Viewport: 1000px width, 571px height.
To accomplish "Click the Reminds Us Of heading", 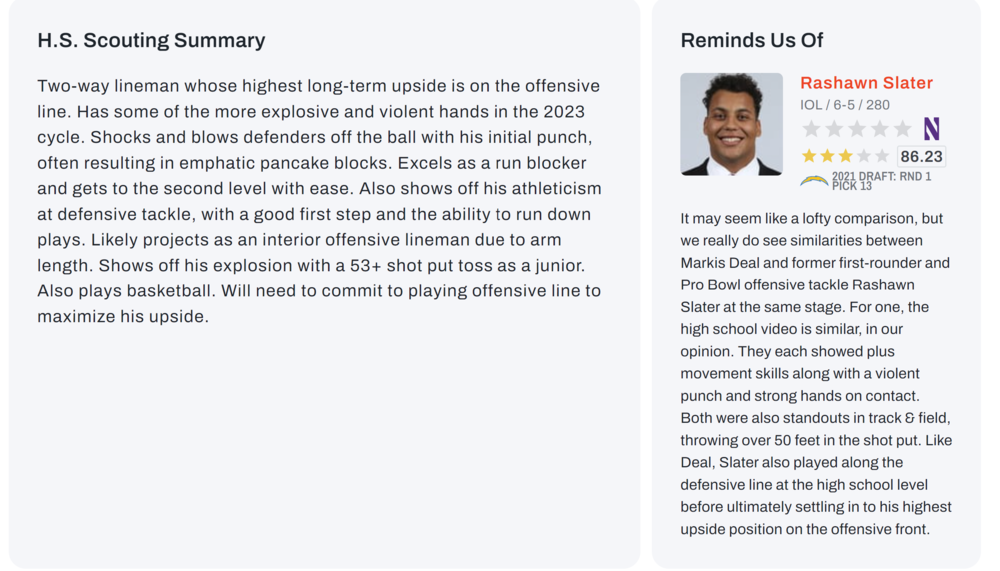I will click(x=751, y=41).
